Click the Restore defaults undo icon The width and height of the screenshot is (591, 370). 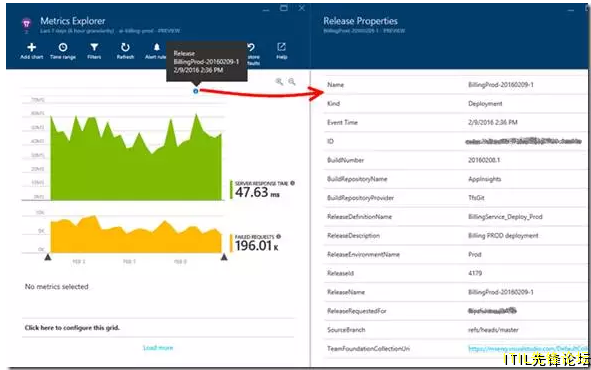point(251,47)
